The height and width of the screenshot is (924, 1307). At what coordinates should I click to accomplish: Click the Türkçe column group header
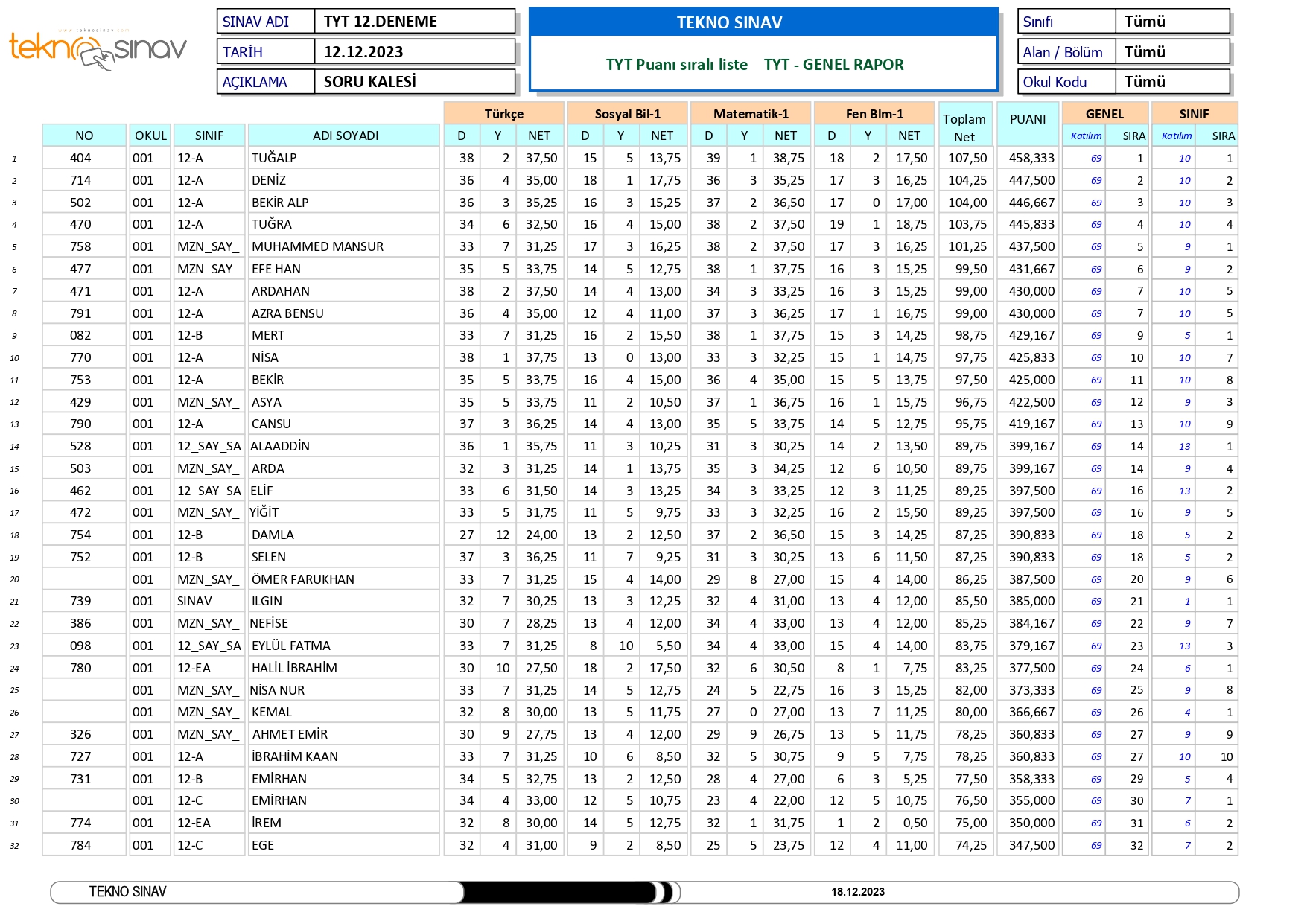click(503, 114)
